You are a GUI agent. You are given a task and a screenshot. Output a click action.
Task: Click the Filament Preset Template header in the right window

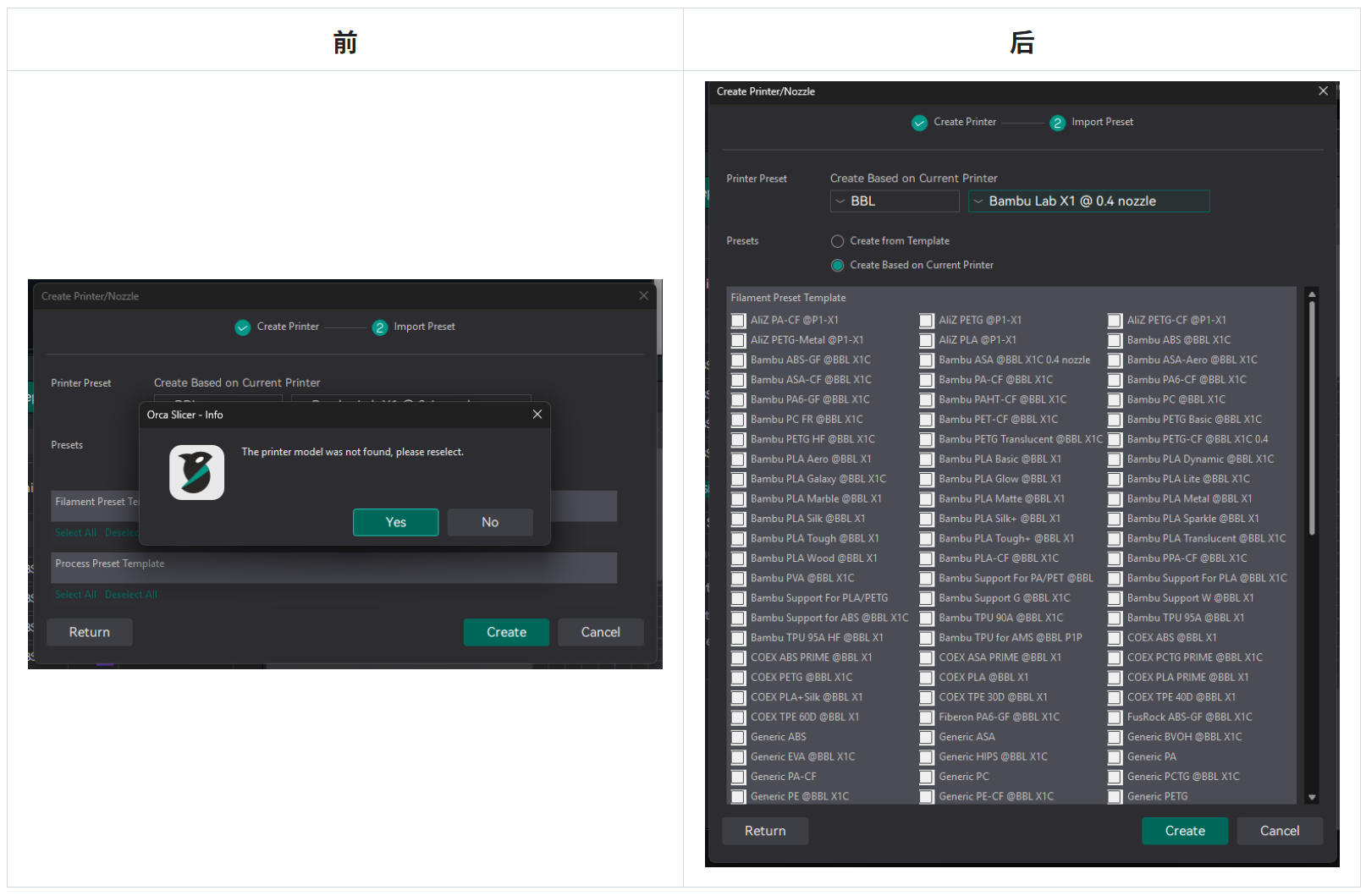pyautogui.click(x=788, y=298)
